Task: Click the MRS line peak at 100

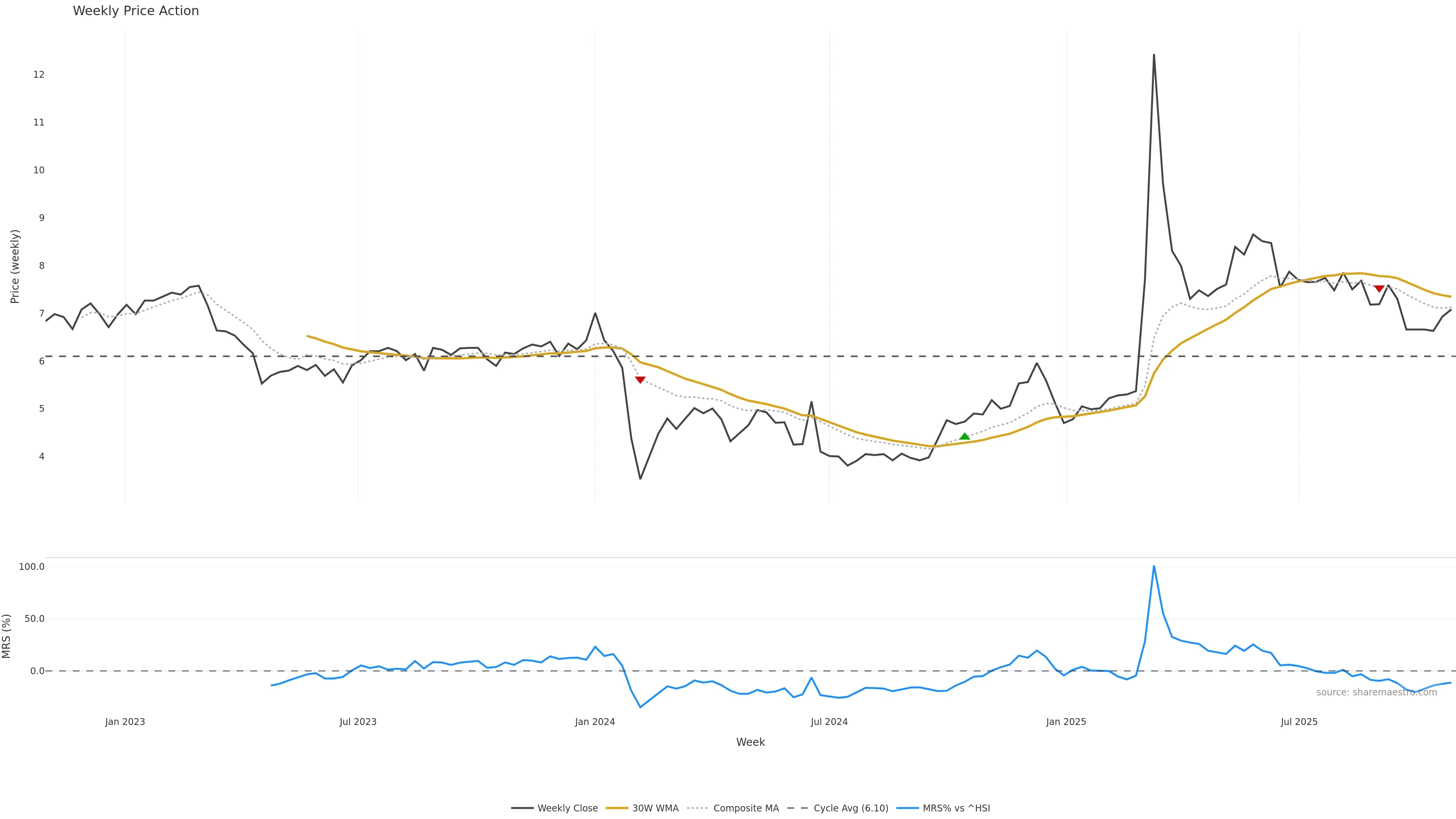Action: (1153, 566)
